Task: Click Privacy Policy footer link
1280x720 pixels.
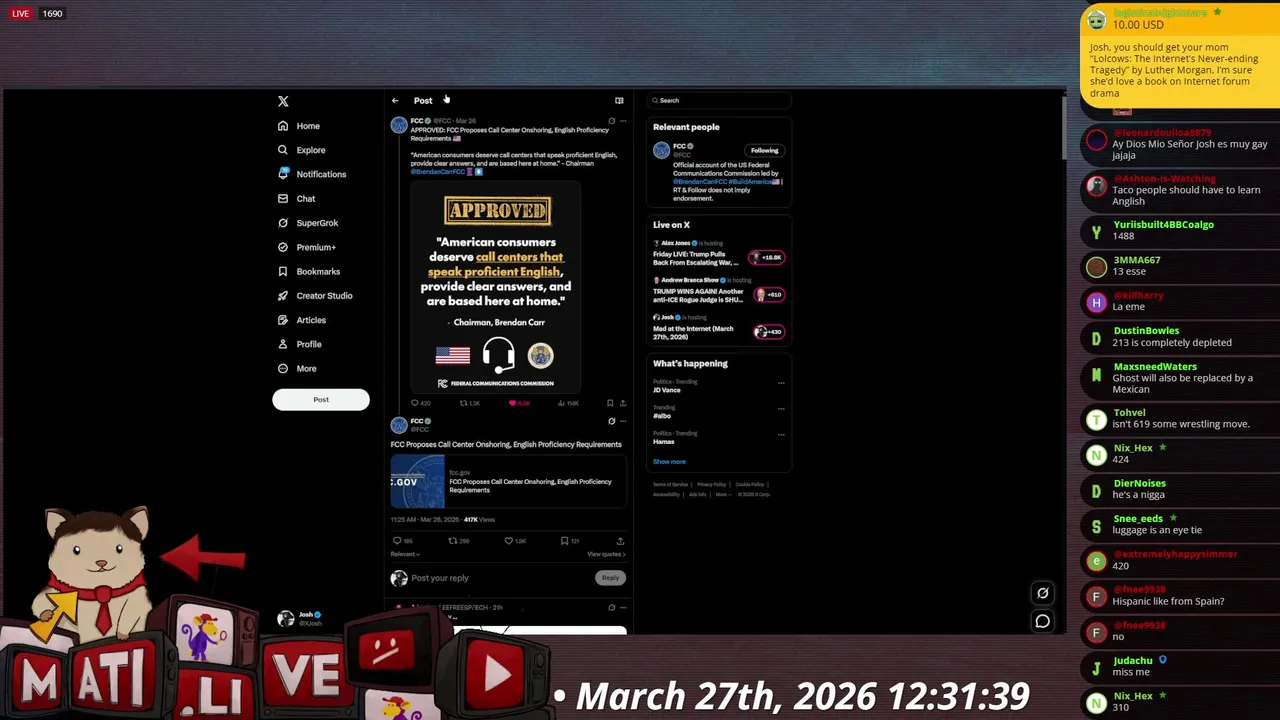Action: coord(712,484)
